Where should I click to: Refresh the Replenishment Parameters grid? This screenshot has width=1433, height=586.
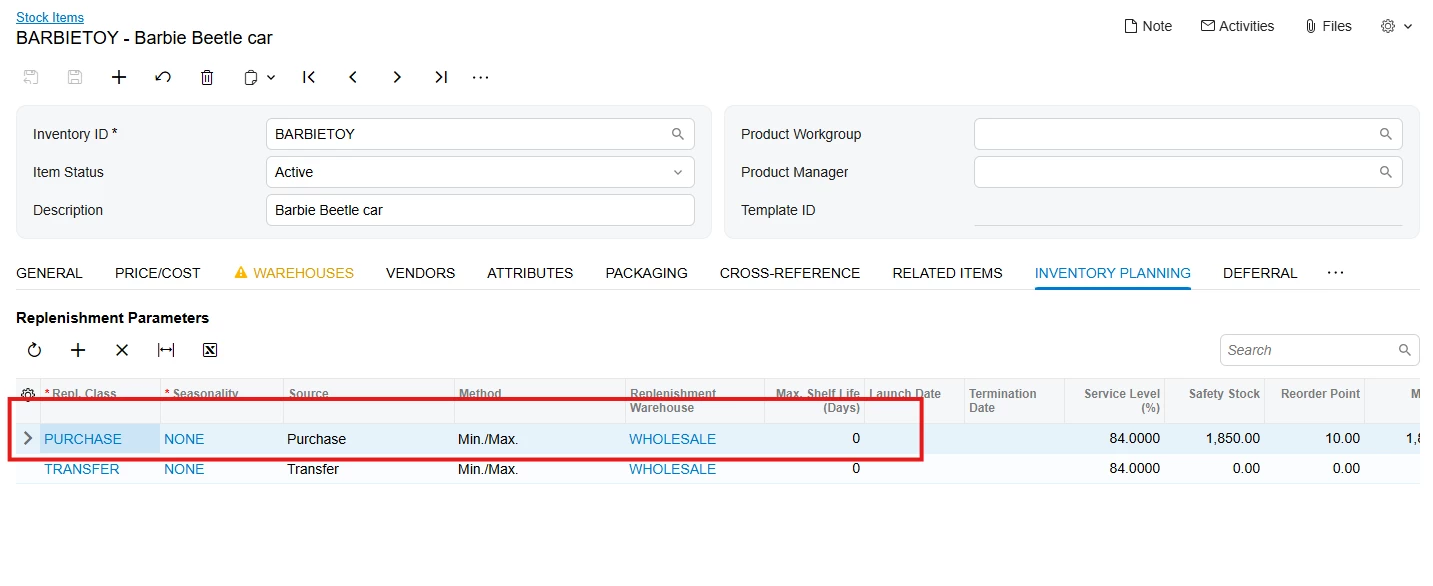34,350
